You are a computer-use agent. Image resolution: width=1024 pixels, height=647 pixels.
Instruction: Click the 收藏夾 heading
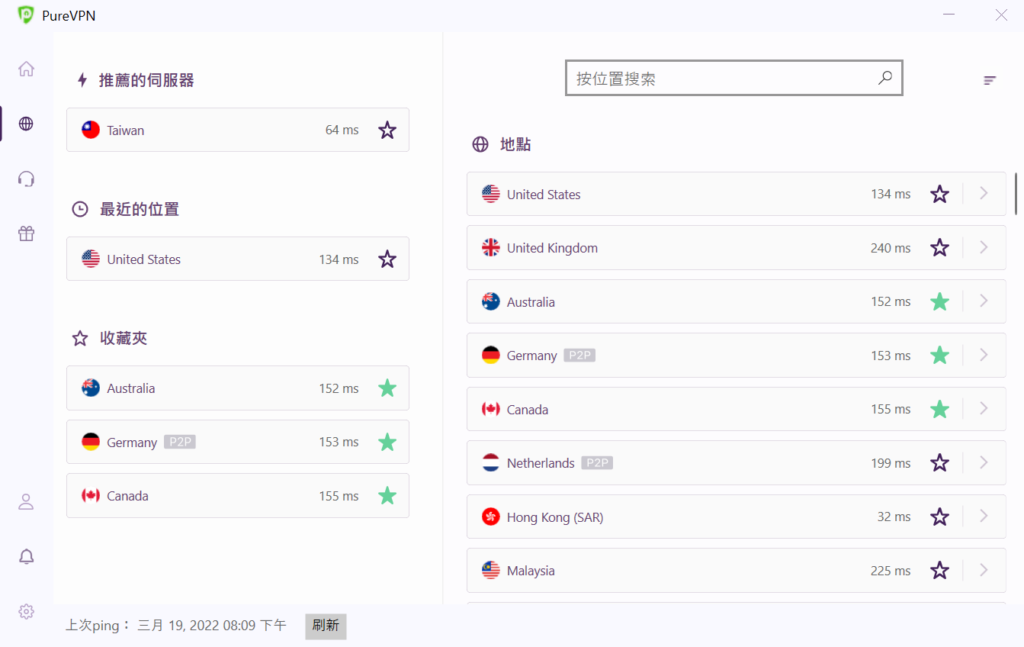123,338
